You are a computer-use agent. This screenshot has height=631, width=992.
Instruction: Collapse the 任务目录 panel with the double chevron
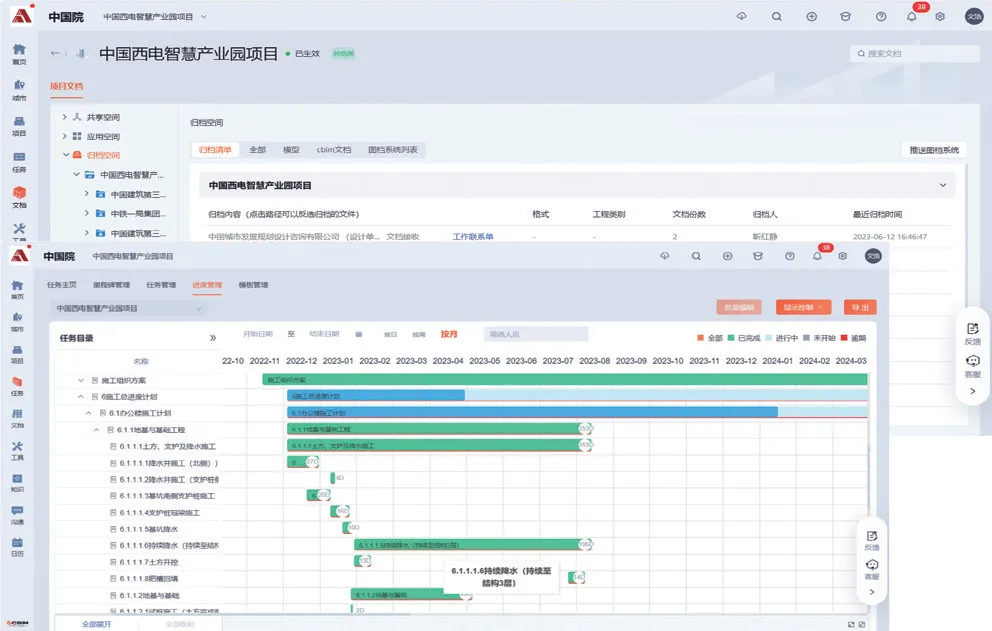(x=213, y=338)
